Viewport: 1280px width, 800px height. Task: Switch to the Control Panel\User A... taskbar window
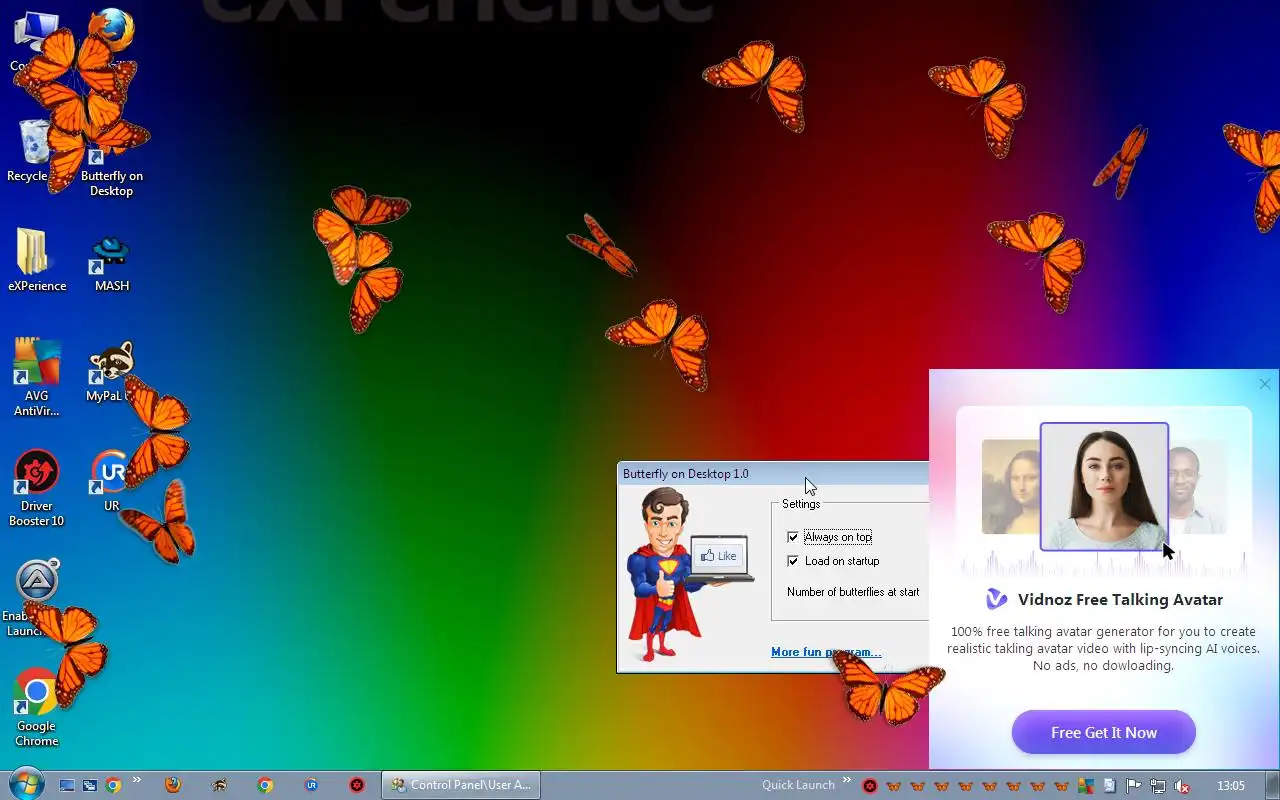461,785
